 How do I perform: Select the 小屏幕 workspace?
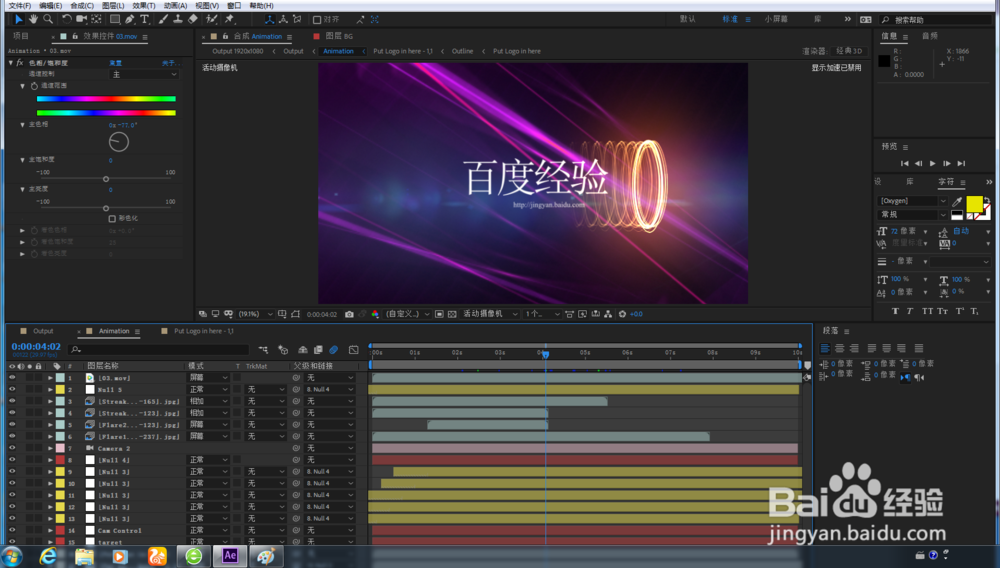coord(776,19)
